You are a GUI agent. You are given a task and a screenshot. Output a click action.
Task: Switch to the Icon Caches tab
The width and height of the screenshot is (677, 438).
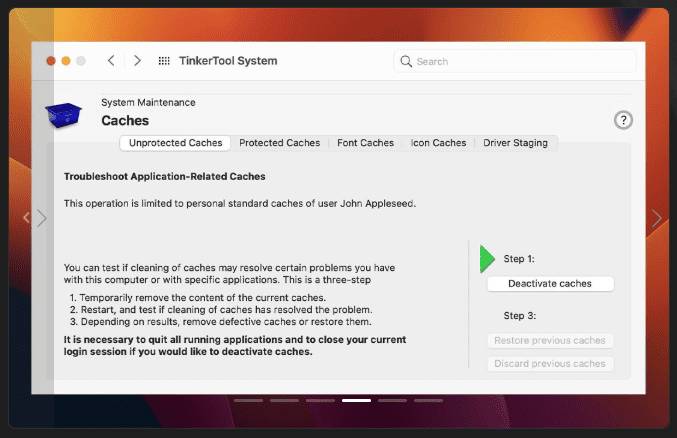tap(438, 143)
